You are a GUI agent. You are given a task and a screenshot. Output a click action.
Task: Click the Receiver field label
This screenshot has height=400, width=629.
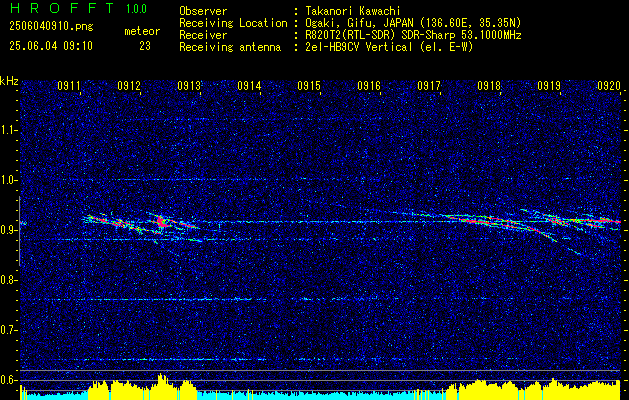pos(203,35)
